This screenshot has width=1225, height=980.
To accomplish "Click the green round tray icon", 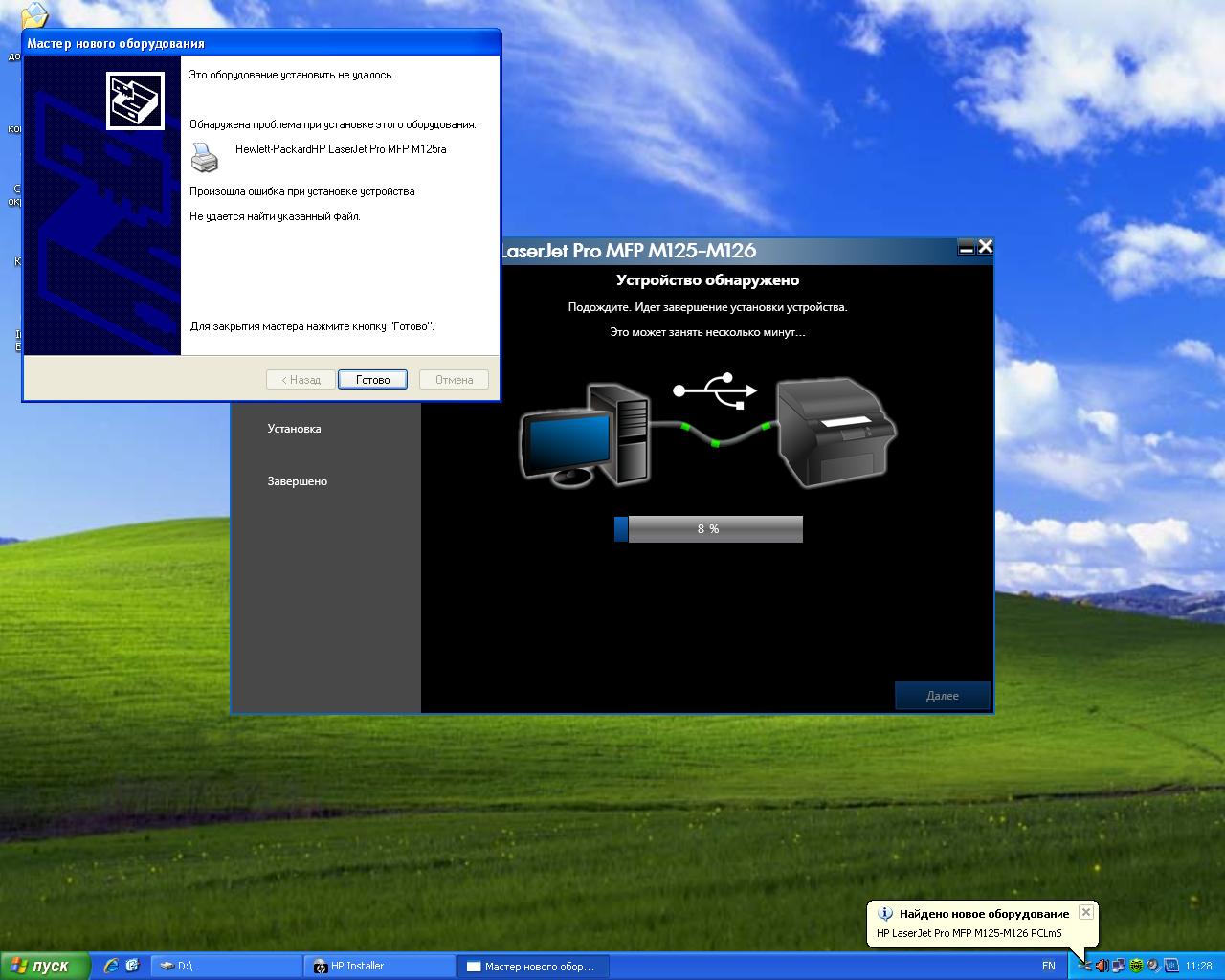I will 1136,966.
